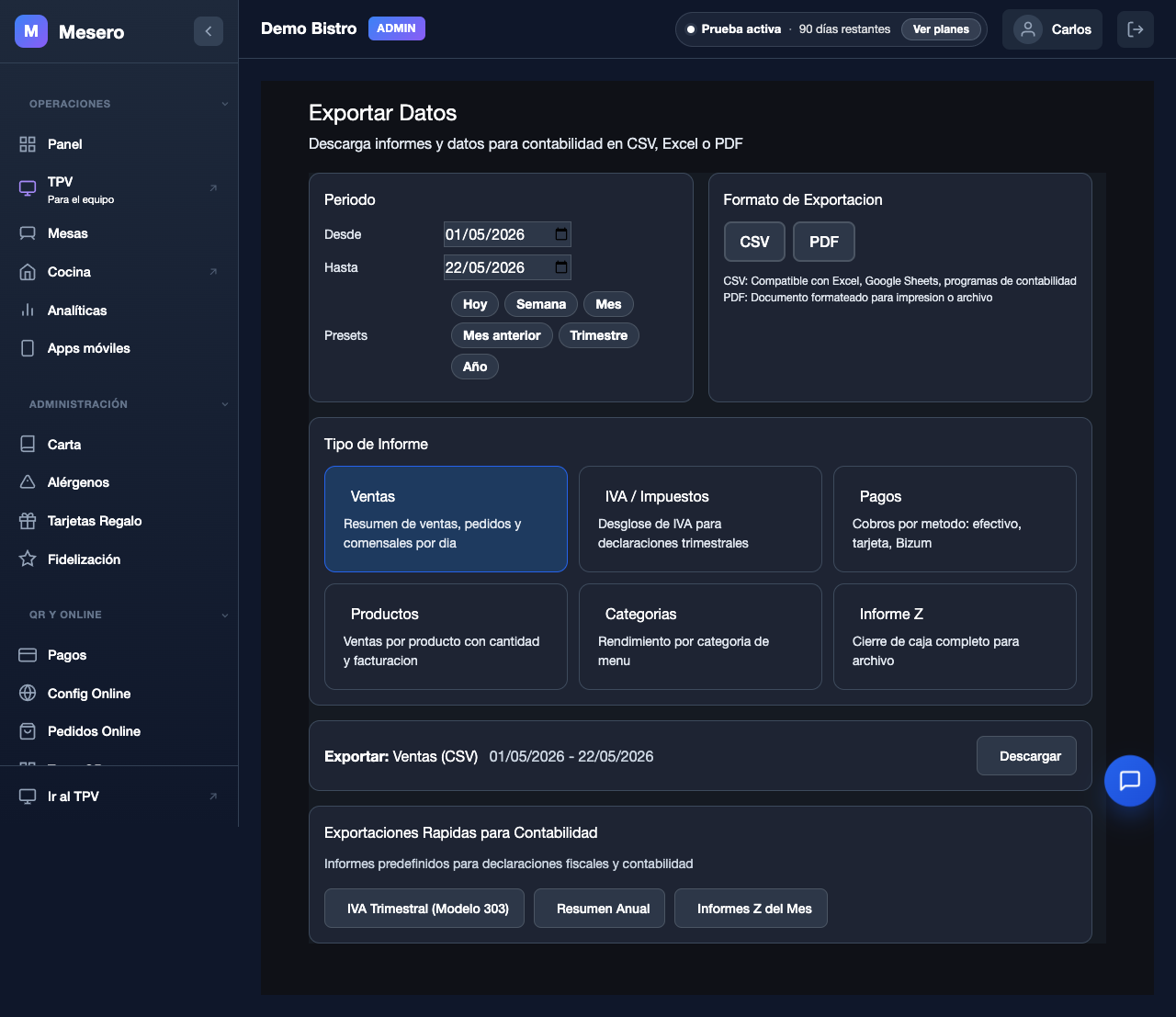Click the Carta book icon
Screen dimensions: 1176x1017
[x=28, y=445]
